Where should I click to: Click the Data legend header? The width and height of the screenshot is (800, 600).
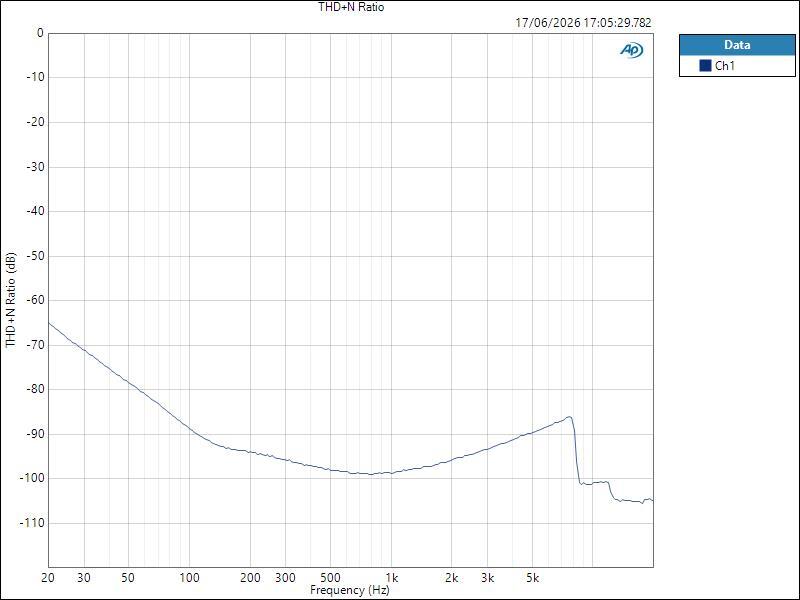click(737, 45)
